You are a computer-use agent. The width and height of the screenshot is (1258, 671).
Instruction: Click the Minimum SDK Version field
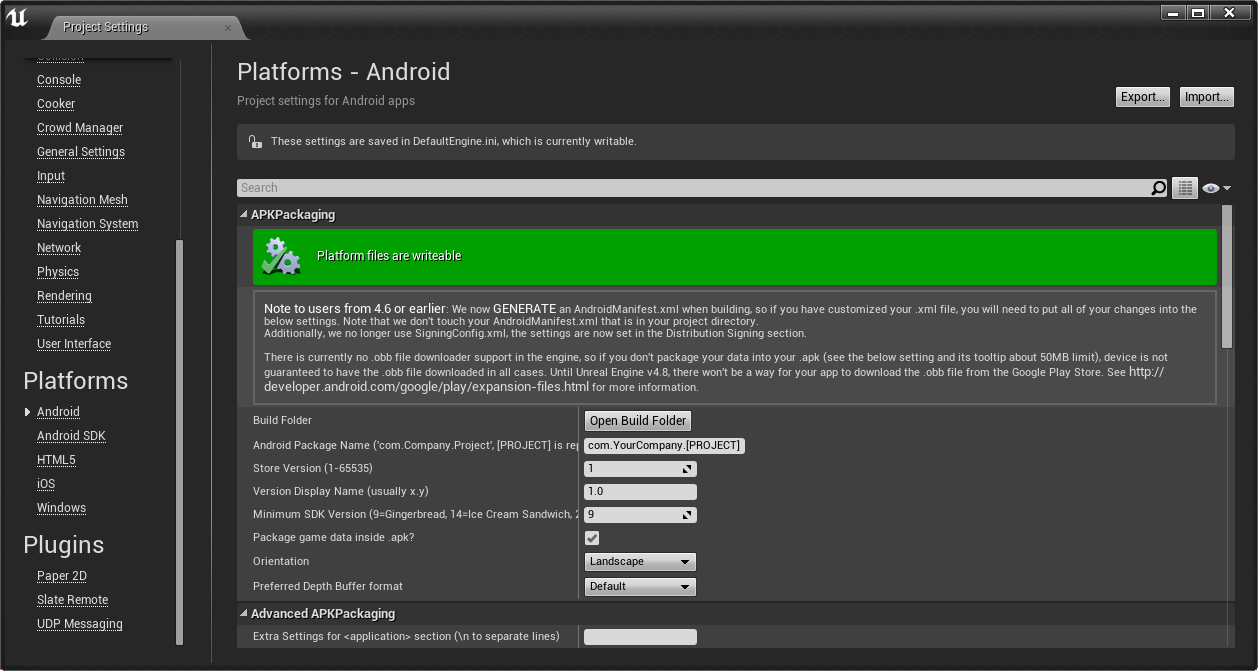[x=640, y=515]
